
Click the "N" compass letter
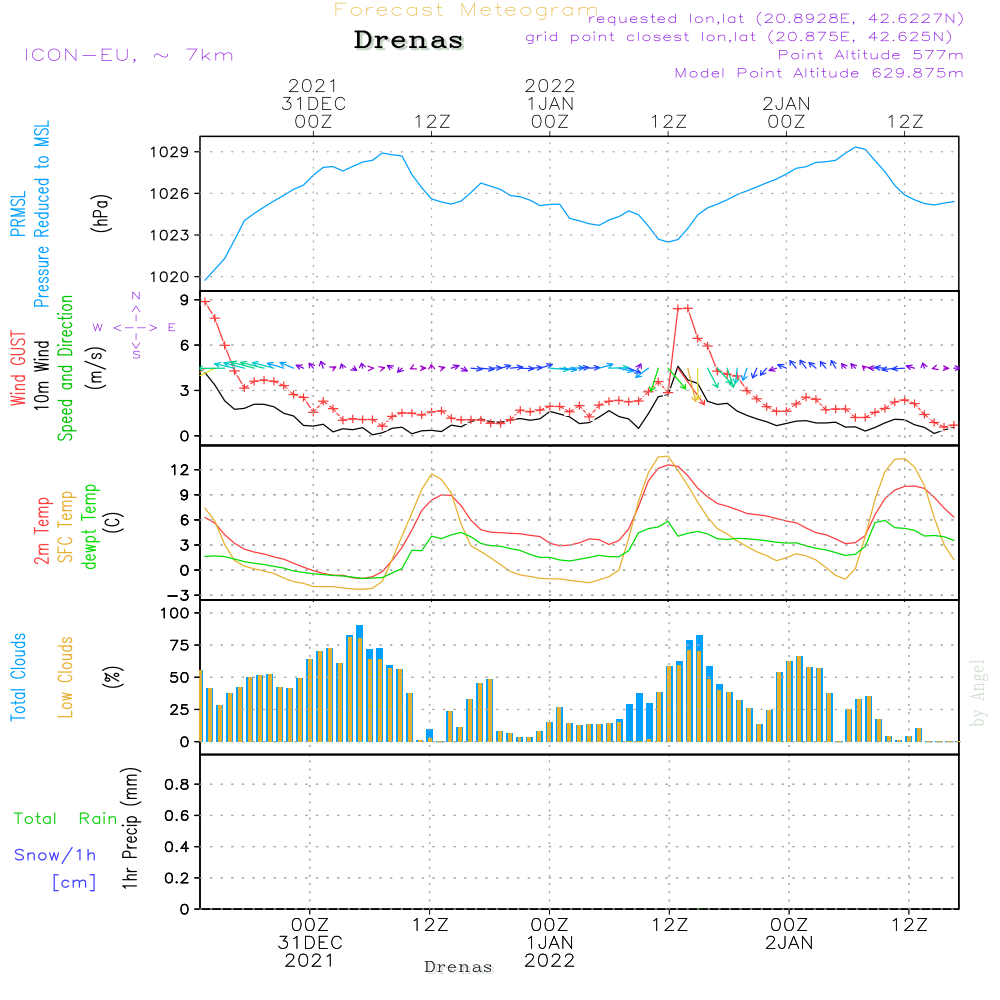[136, 296]
